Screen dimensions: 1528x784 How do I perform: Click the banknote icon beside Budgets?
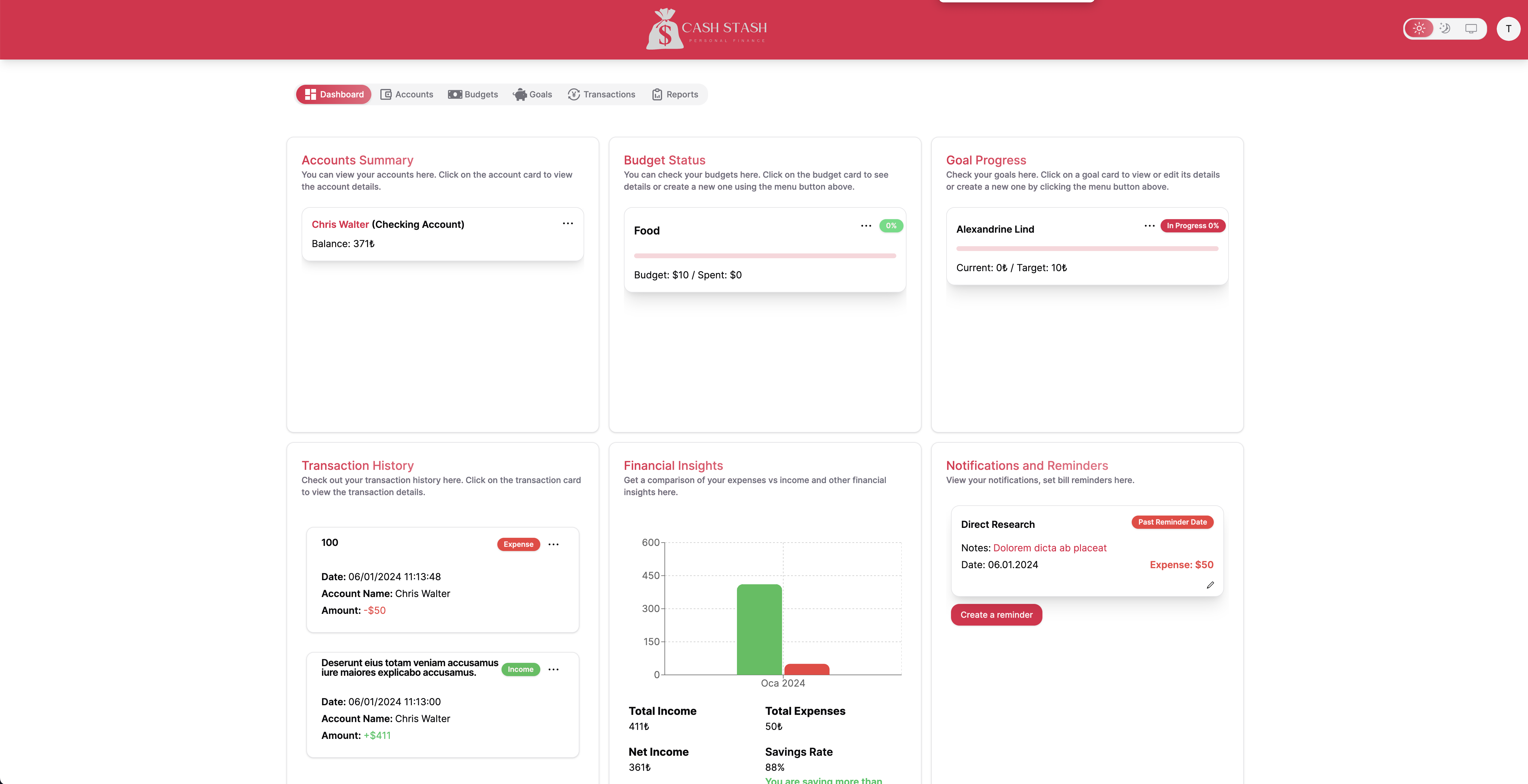455,94
